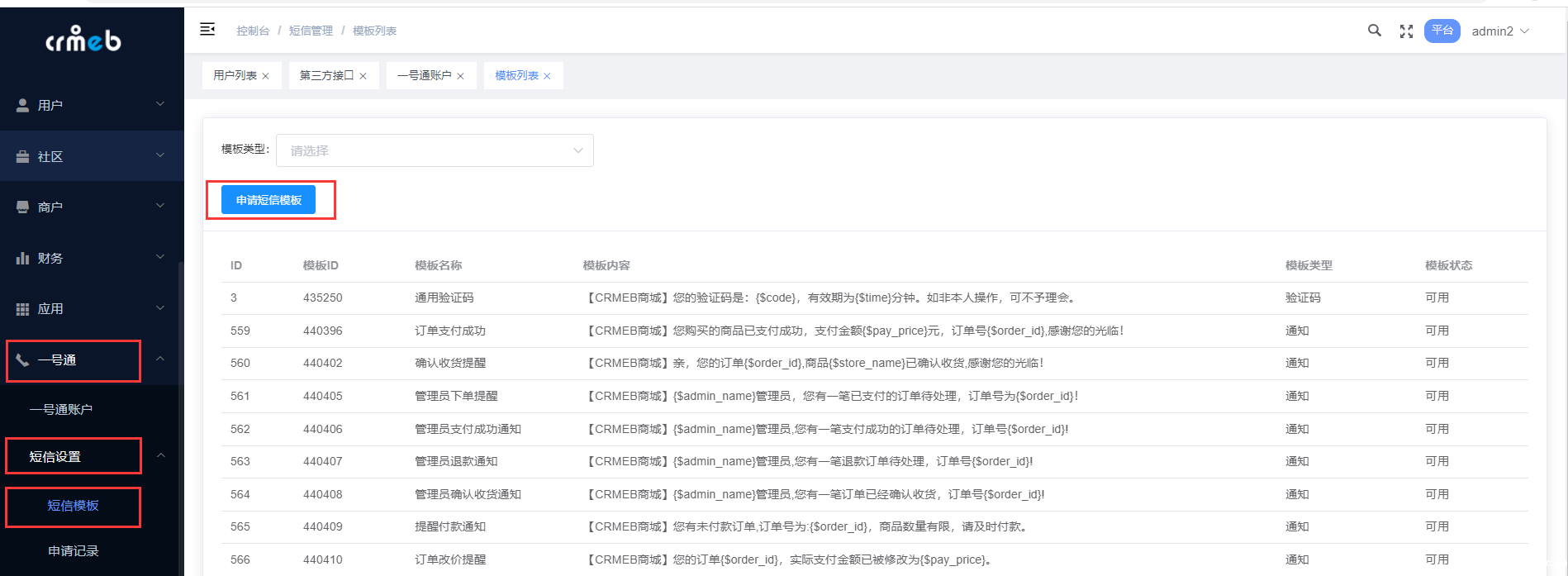The width and height of the screenshot is (1568, 576).
Task: Select 一号通账户 in the sidebar
Action: (61, 409)
